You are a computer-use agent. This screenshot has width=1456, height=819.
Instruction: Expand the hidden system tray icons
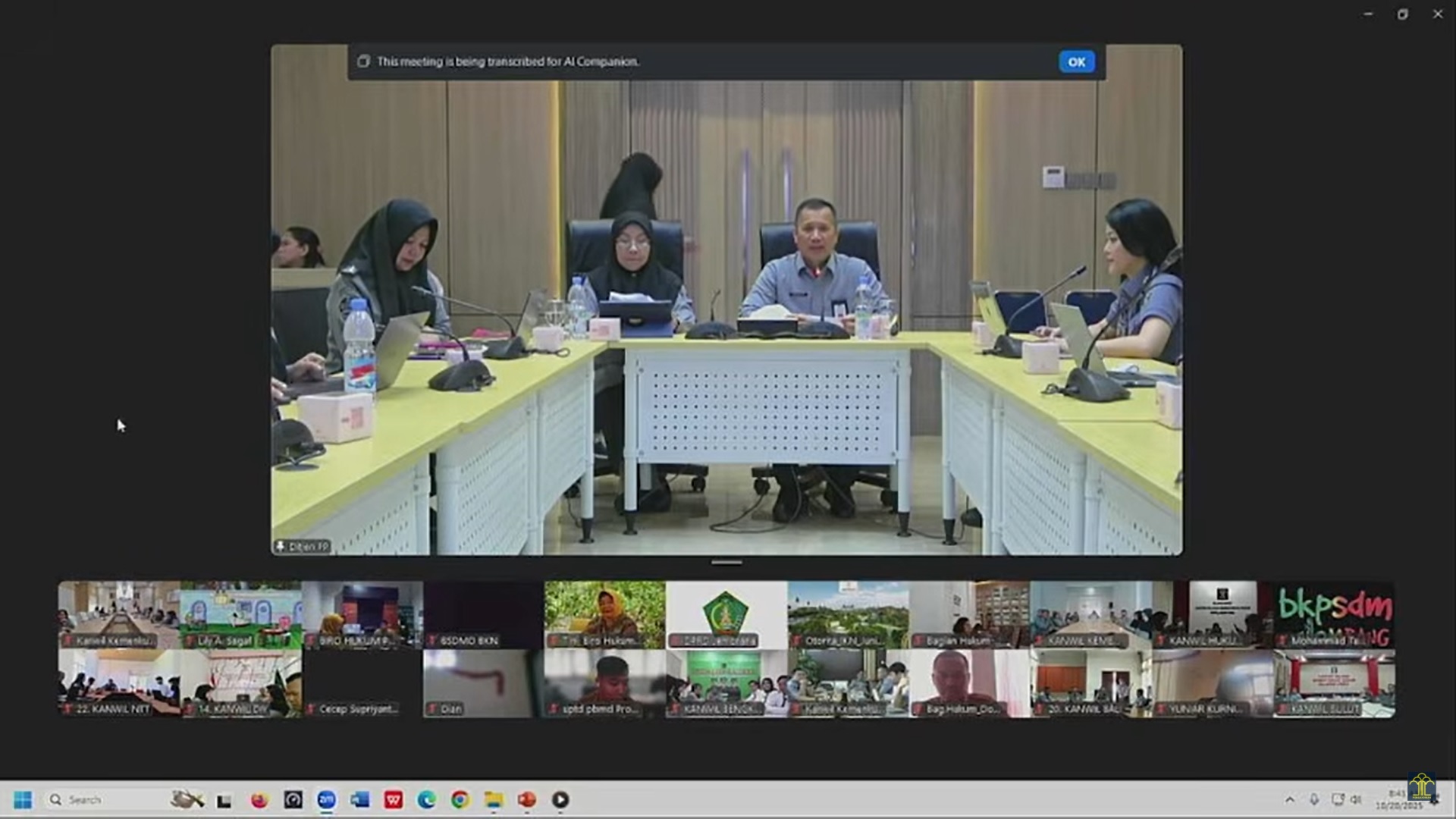coord(1290,799)
